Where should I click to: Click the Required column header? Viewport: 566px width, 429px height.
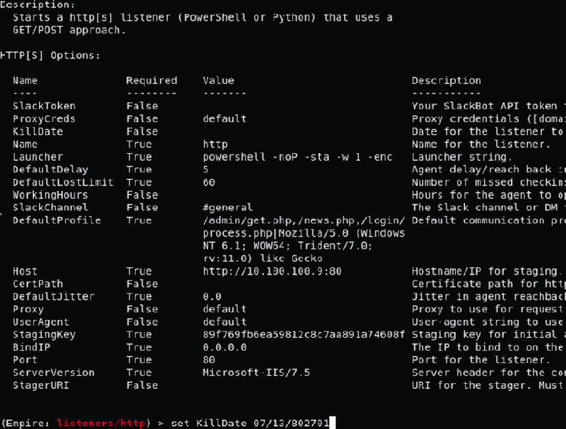coord(152,81)
